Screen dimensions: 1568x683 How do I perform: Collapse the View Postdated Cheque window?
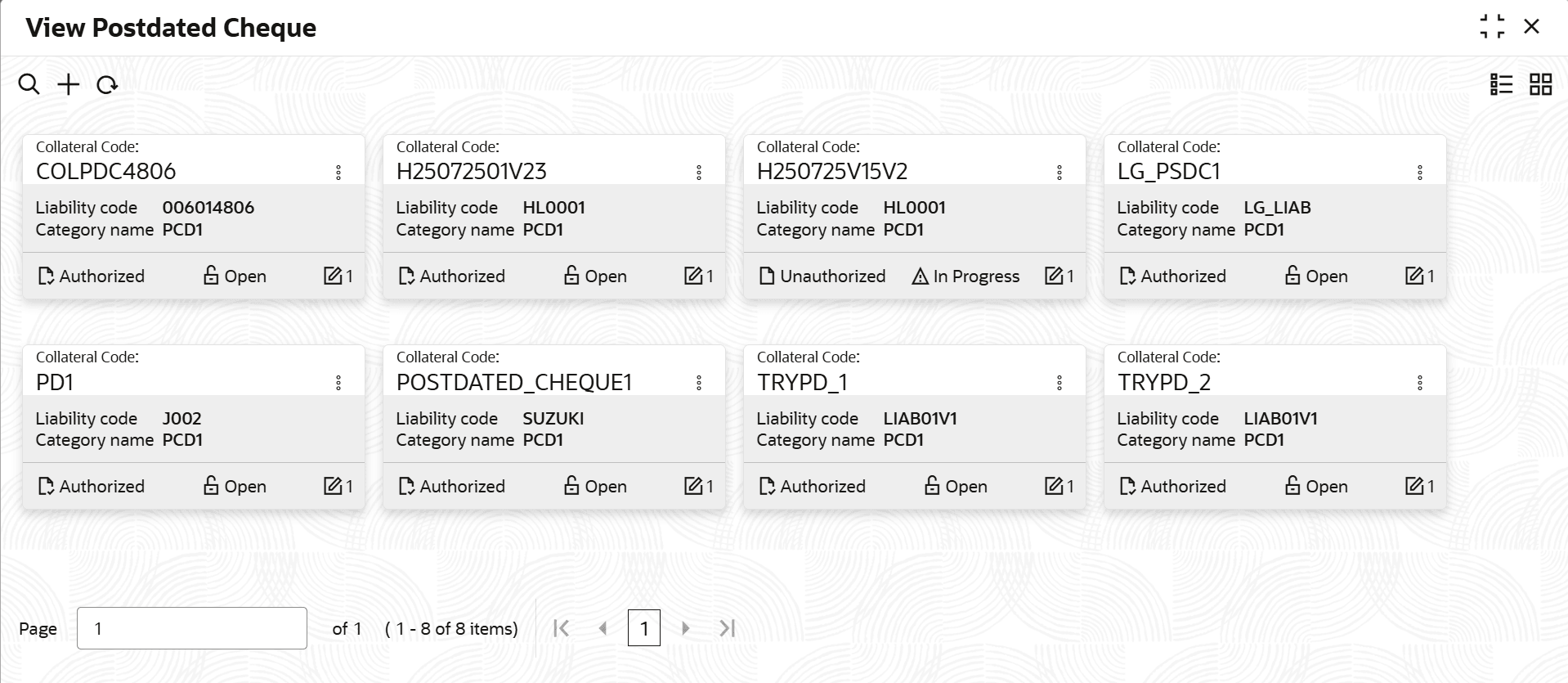point(1492,27)
